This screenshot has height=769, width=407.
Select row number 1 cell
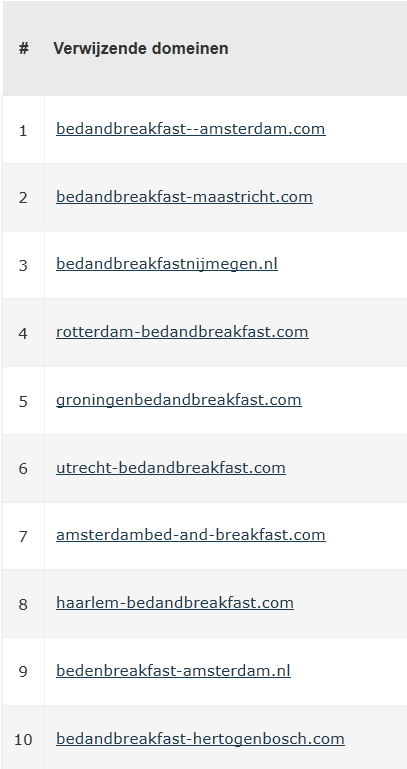pyautogui.click(x=23, y=129)
